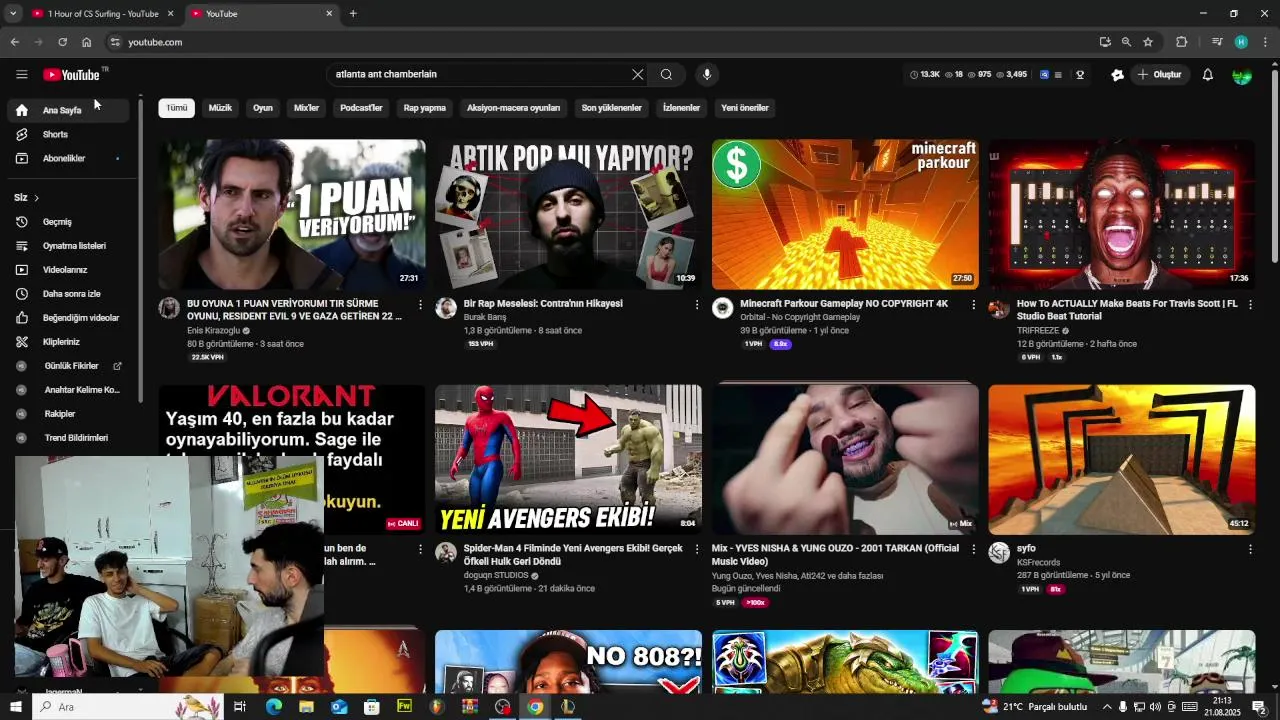Click the YouTube logo
This screenshot has width=1280, height=720.
point(72,75)
